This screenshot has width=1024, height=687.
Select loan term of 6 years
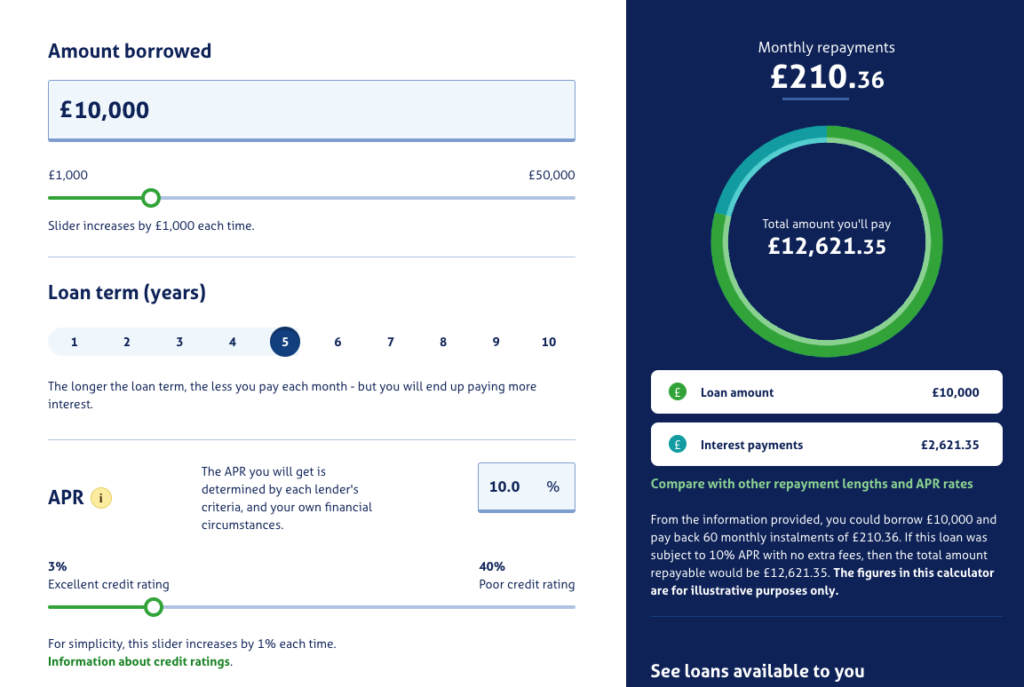(x=338, y=342)
